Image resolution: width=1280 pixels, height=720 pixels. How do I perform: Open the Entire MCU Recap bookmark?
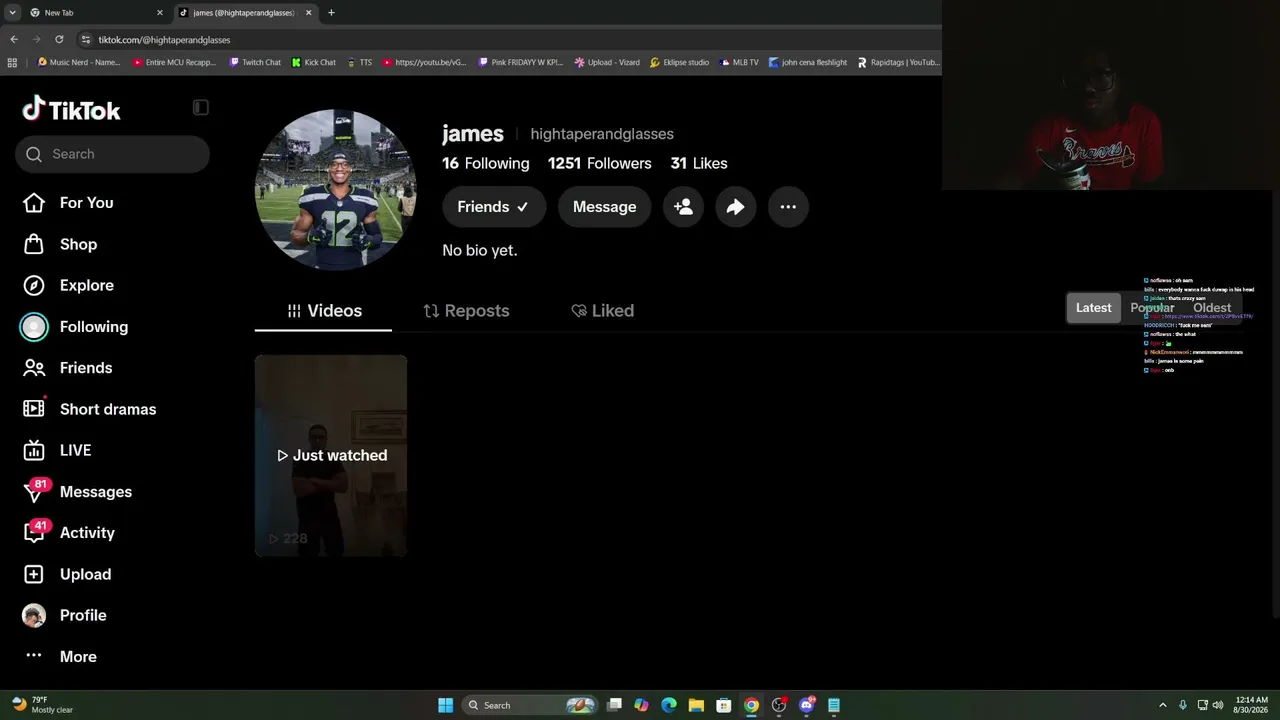[174, 62]
